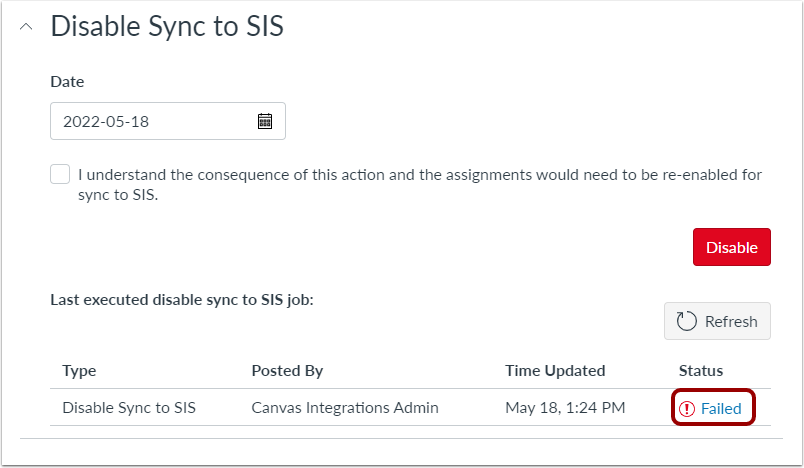Click the Disable Sync to SIS heading
The image size is (804, 468).
[x=167, y=27]
